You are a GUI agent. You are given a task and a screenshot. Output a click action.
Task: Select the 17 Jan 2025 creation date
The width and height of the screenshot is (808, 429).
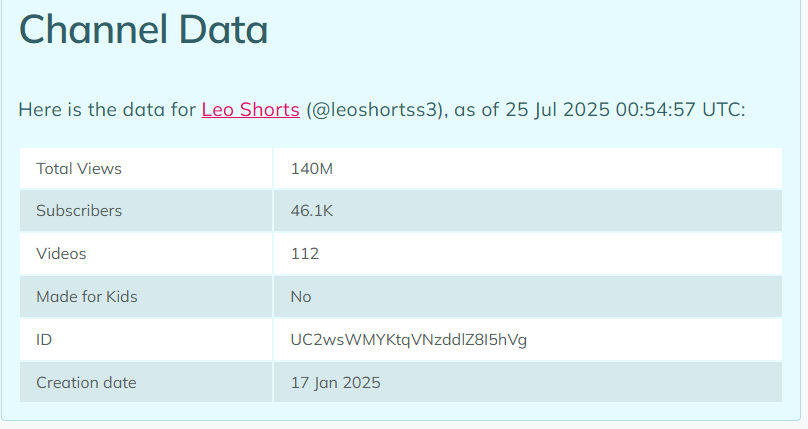pos(335,383)
